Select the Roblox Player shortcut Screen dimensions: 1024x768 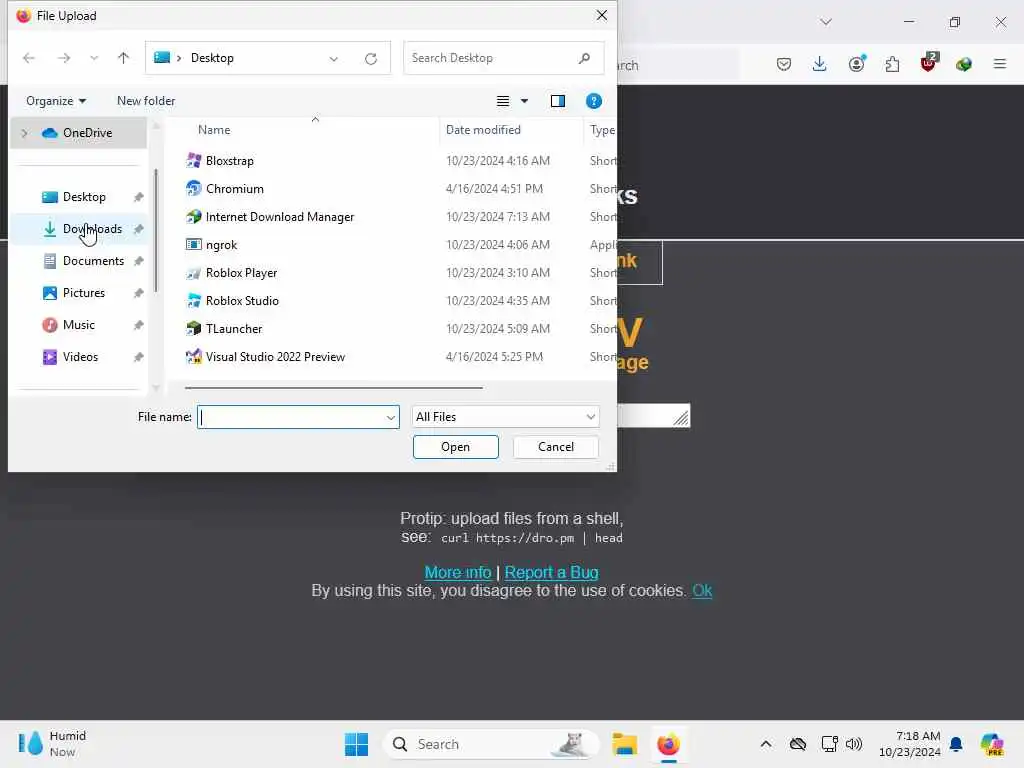pos(241,273)
